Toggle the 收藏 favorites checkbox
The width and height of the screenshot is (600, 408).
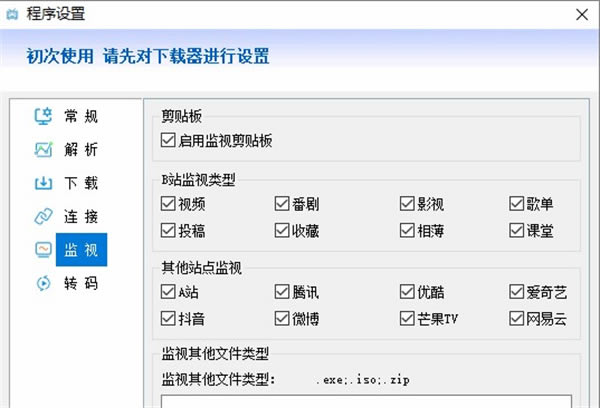283,230
